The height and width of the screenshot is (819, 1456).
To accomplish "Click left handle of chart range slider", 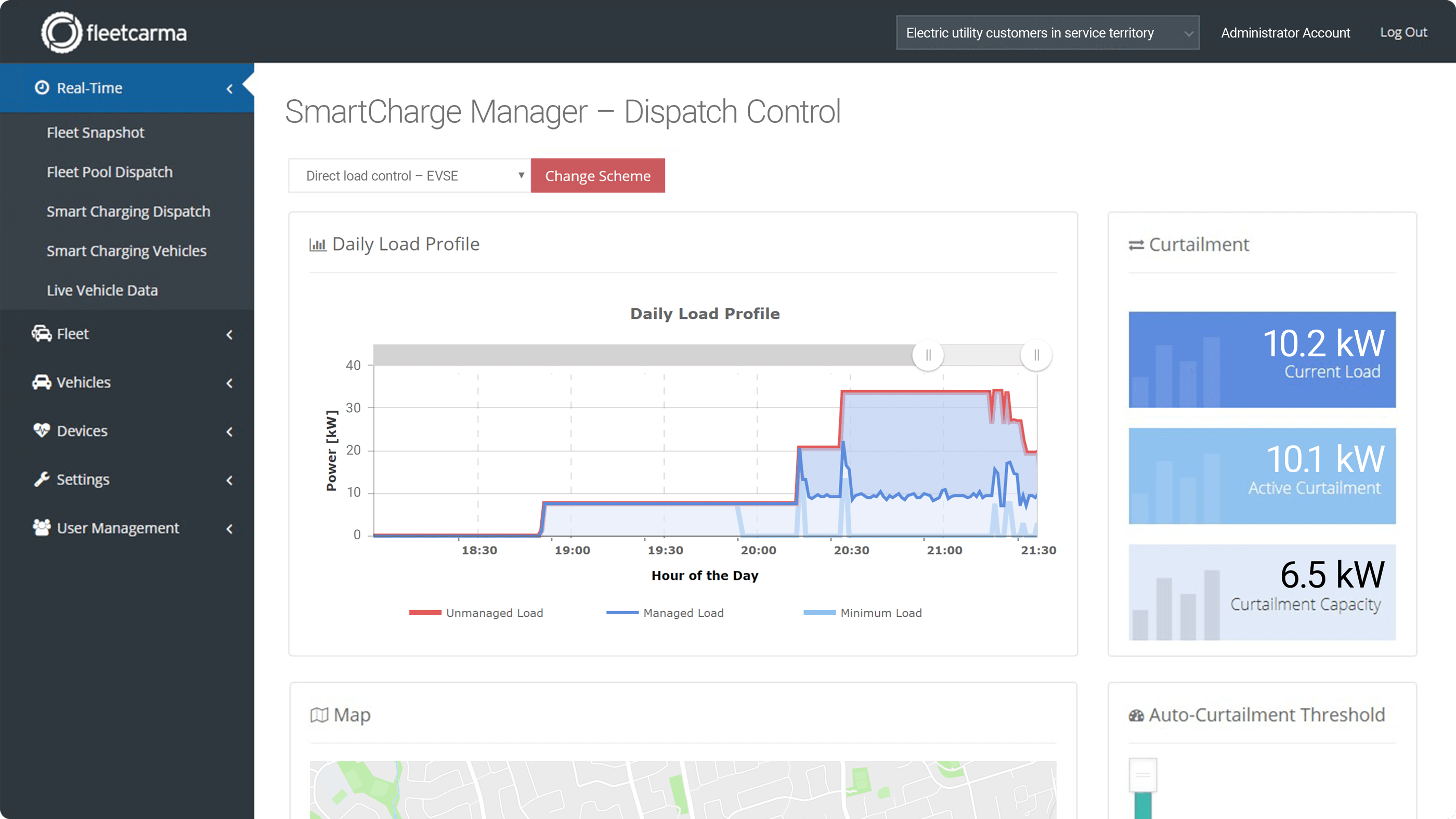I will (928, 355).
